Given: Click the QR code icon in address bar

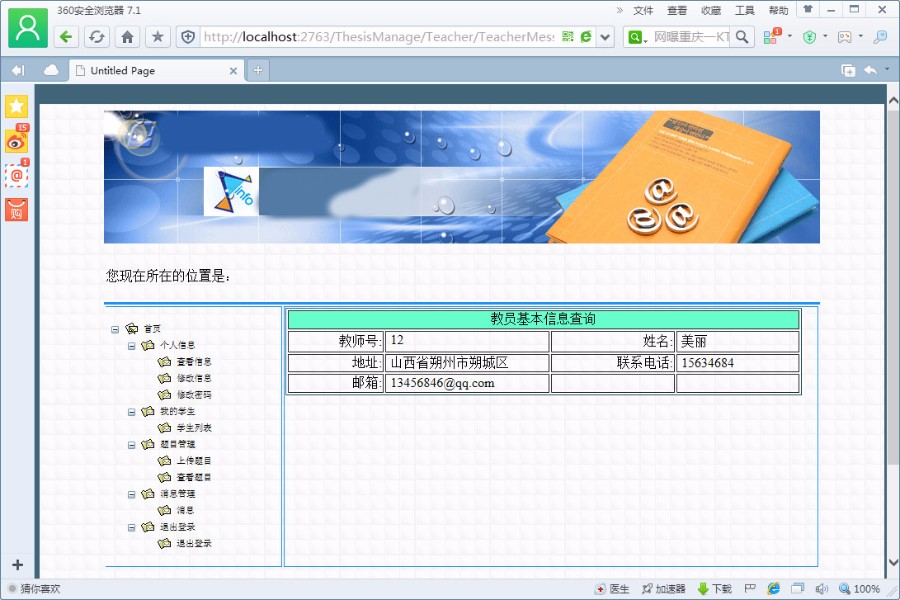Looking at the screenshot, I should [x=568, y=37].
